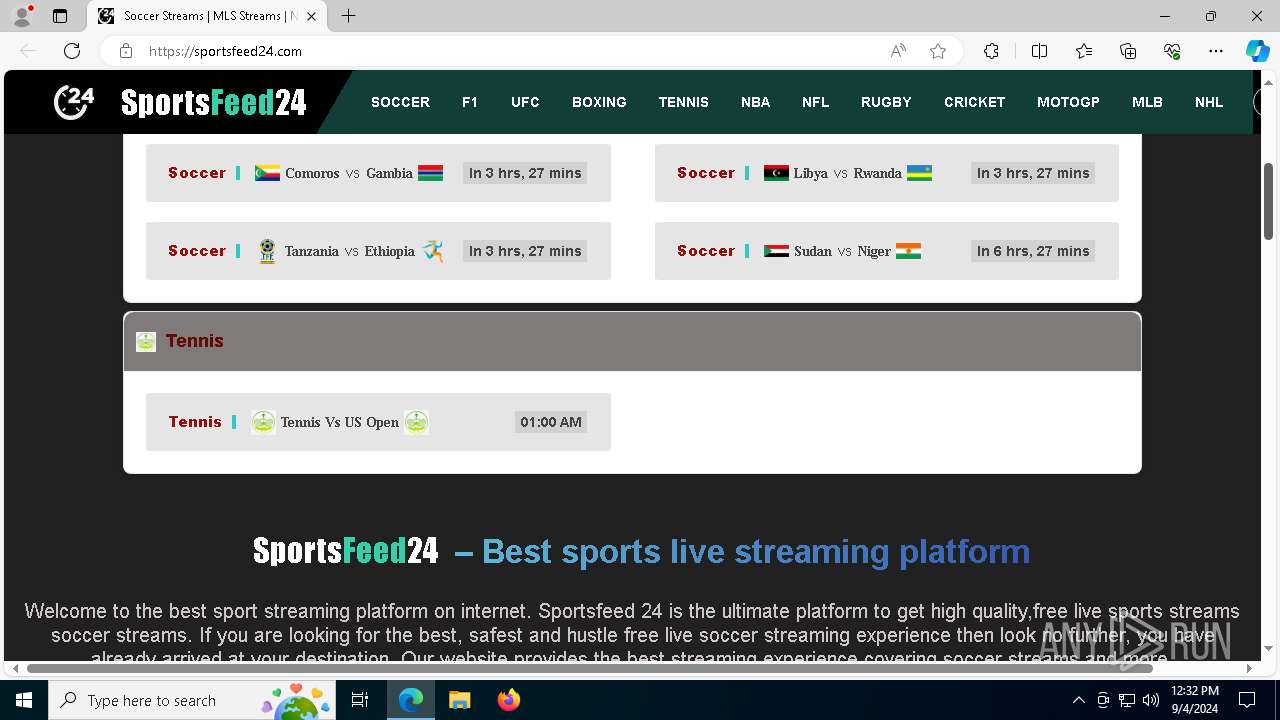Viewport: 1280px width, 720px height.
Task: Open Settings and more ellipsis menu
Action: coord(1216,51)
